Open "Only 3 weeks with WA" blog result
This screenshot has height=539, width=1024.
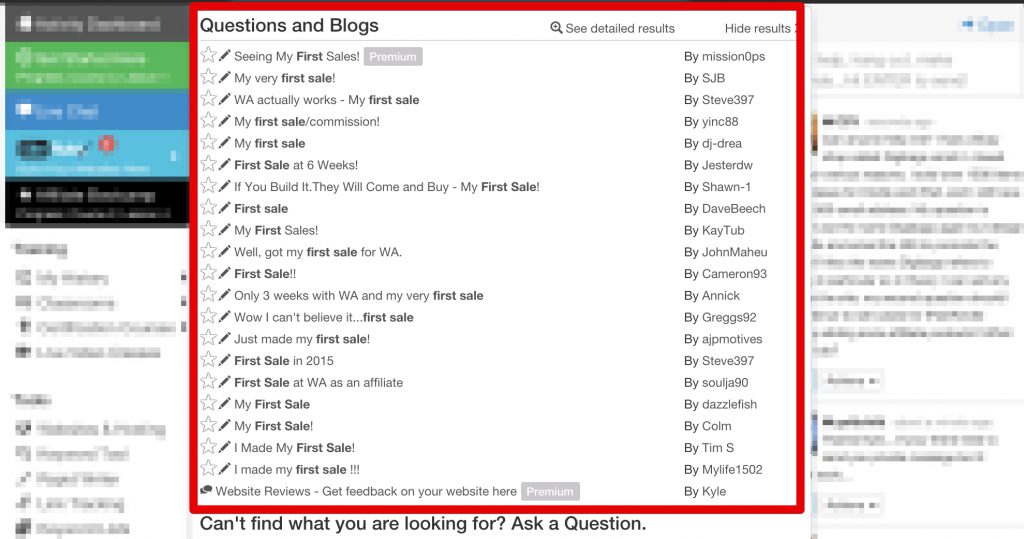tap(359, 295)
